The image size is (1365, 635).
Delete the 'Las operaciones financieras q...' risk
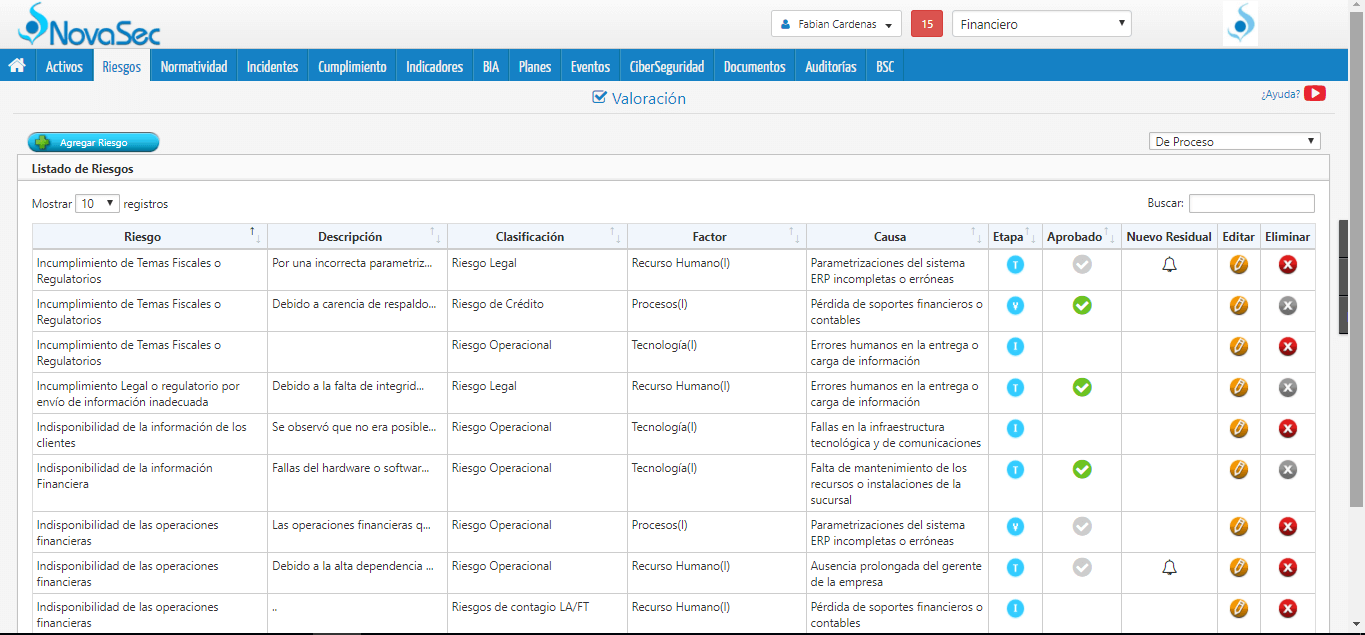click(1288, 526)
